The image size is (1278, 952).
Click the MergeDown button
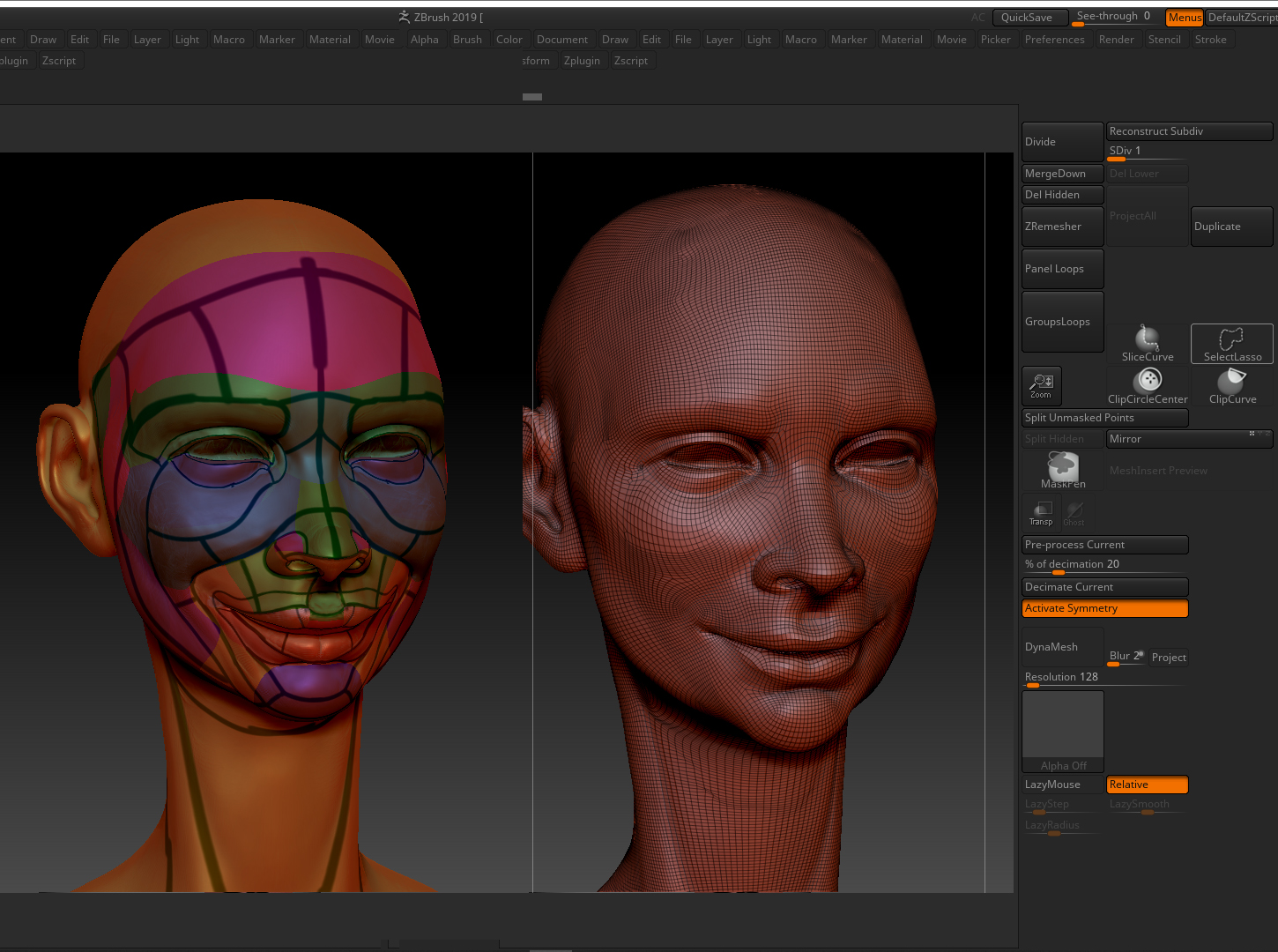(x=1063, y=174)
